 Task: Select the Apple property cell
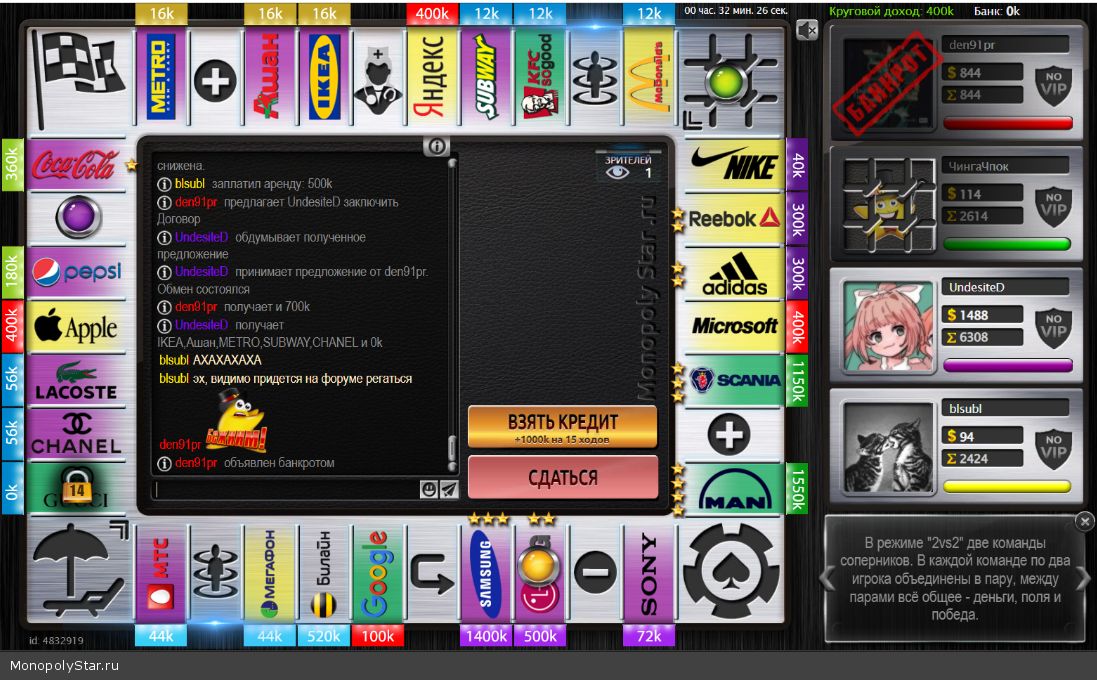pos(77,326)
